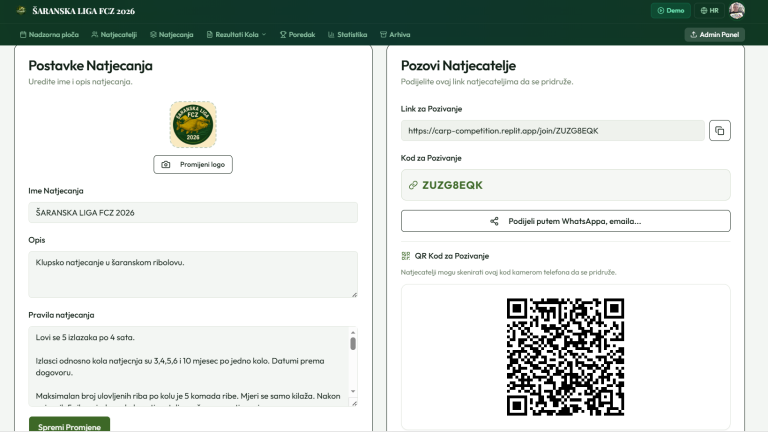Click Promijeni logo button
The height and width of the screenshot is (432, 768).
pyautogui.click(x=193, y=165)
